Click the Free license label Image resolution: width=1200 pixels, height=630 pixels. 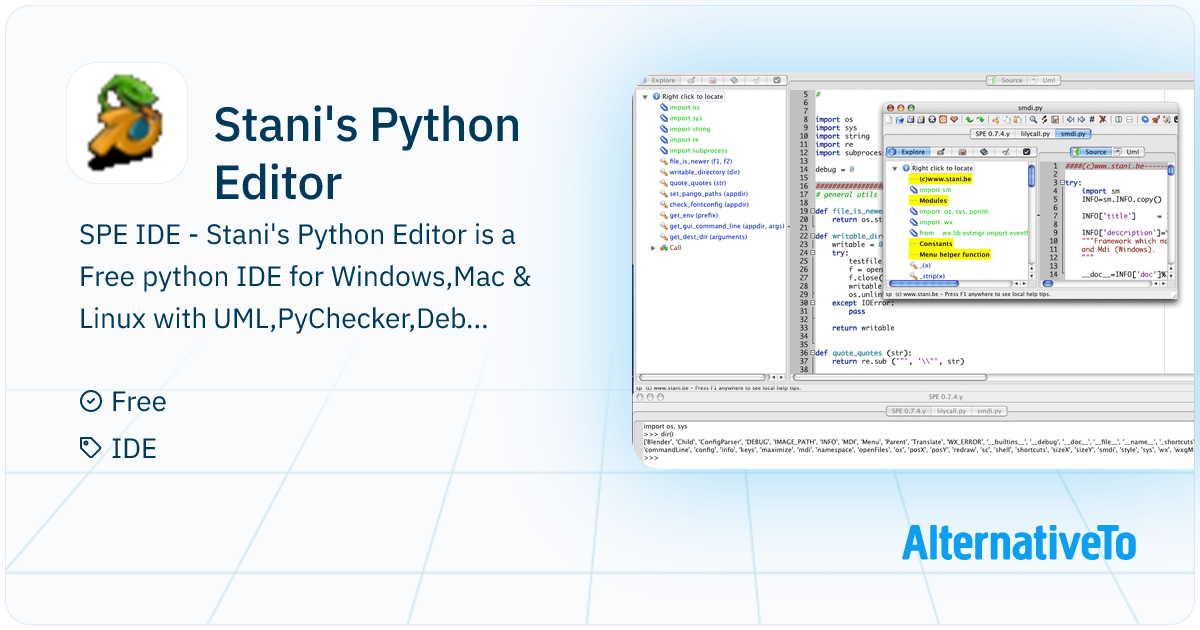[x=139, y=401]
